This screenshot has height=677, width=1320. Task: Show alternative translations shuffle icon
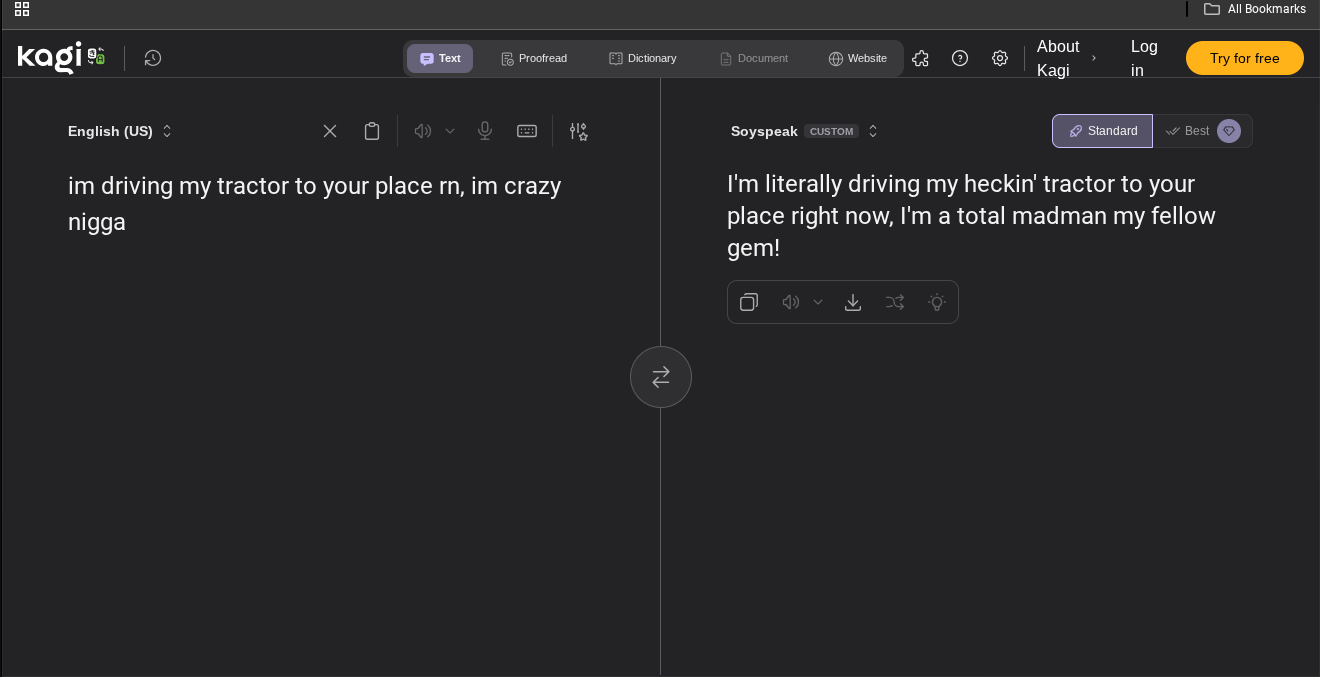pyautogui.click(x=895, y=302)
